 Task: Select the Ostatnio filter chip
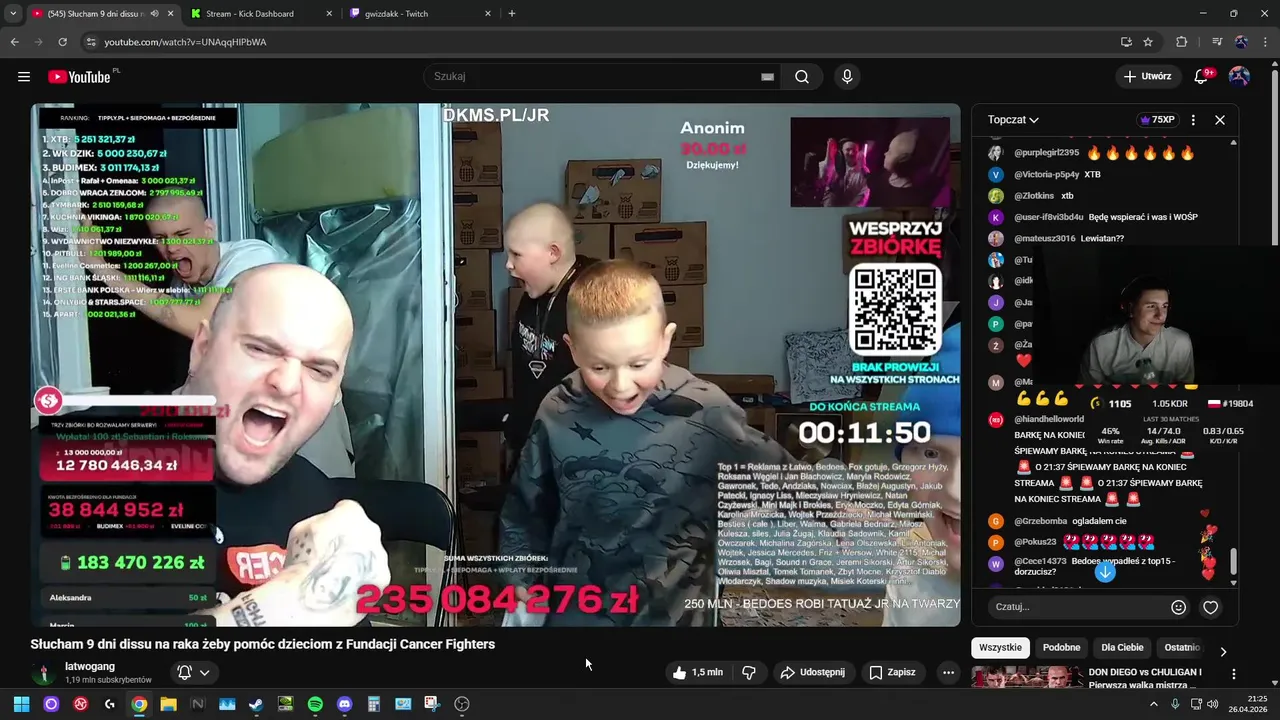pos(1182,648)
